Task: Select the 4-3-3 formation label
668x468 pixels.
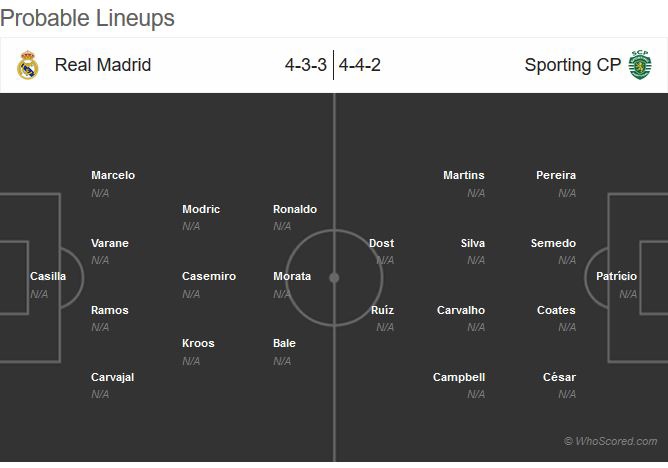Action: pos(305,65)
